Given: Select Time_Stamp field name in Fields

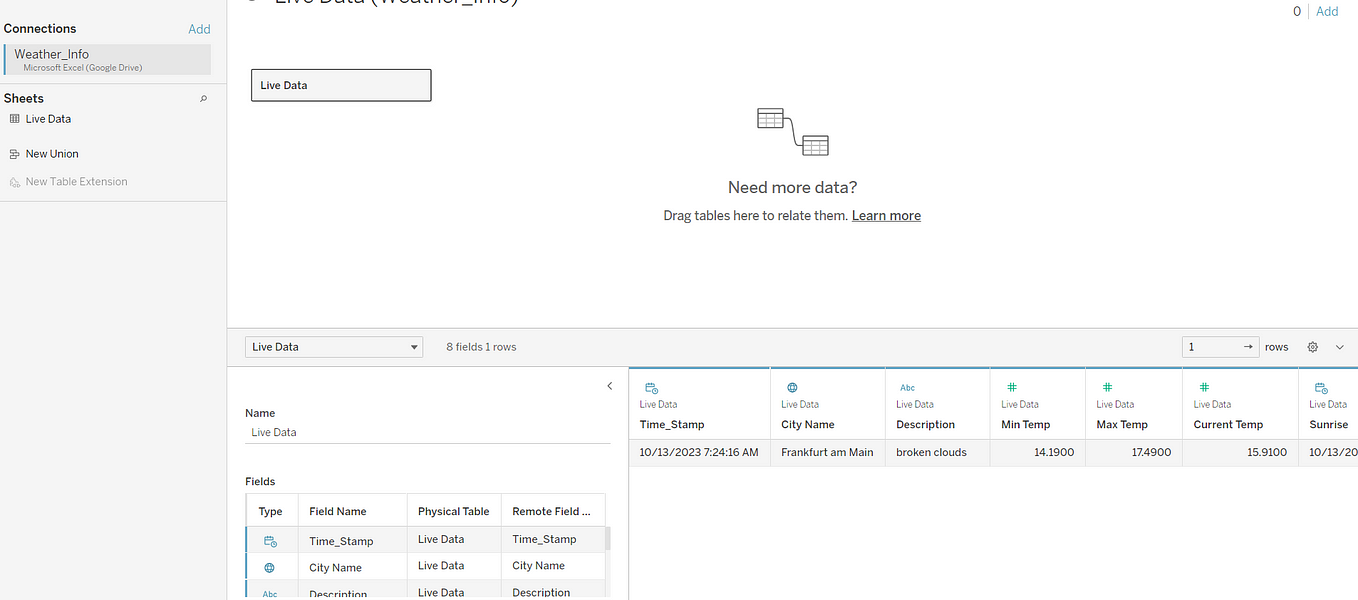Looking at the screenshot, I should coord(341,541).
